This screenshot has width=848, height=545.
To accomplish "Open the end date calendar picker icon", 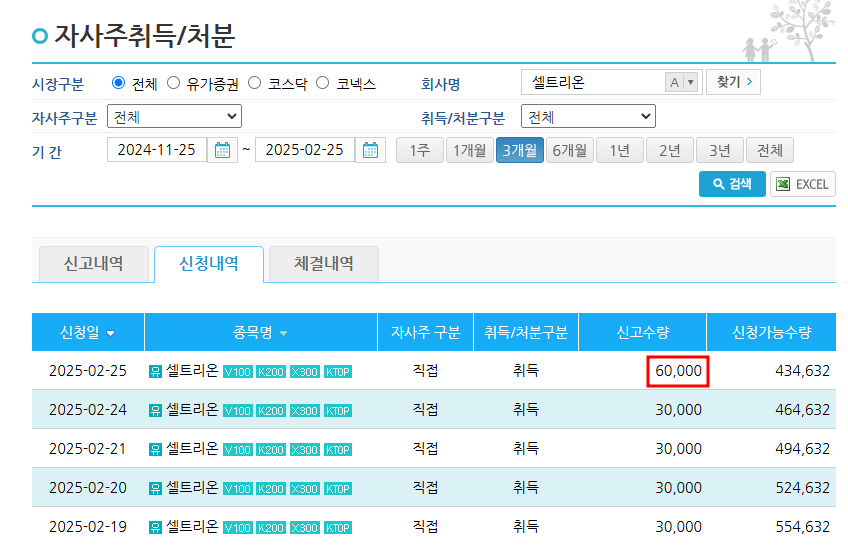I will pos(370,150).
